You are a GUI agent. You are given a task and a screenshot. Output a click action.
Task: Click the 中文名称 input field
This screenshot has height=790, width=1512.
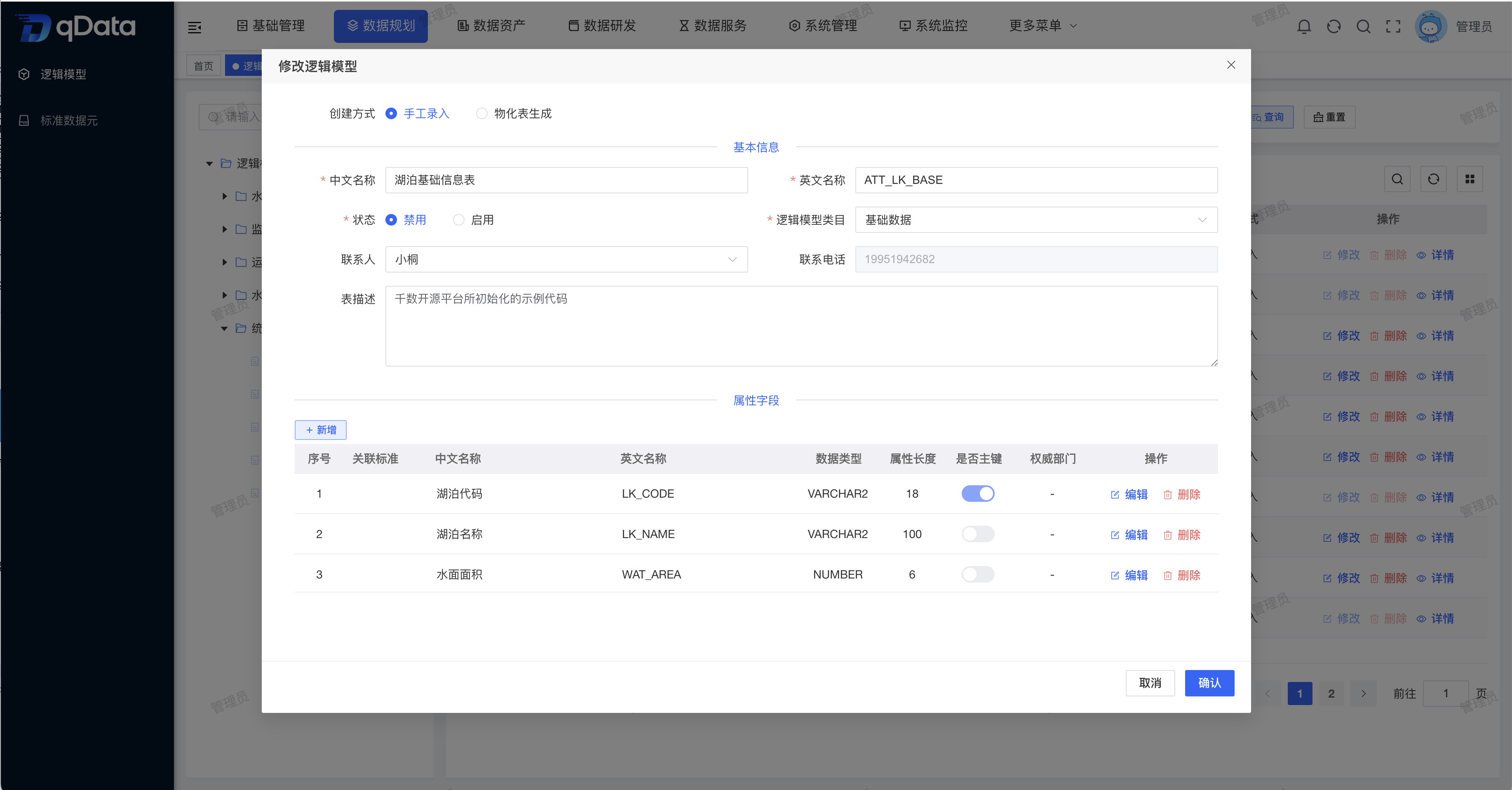pos(566,180)
